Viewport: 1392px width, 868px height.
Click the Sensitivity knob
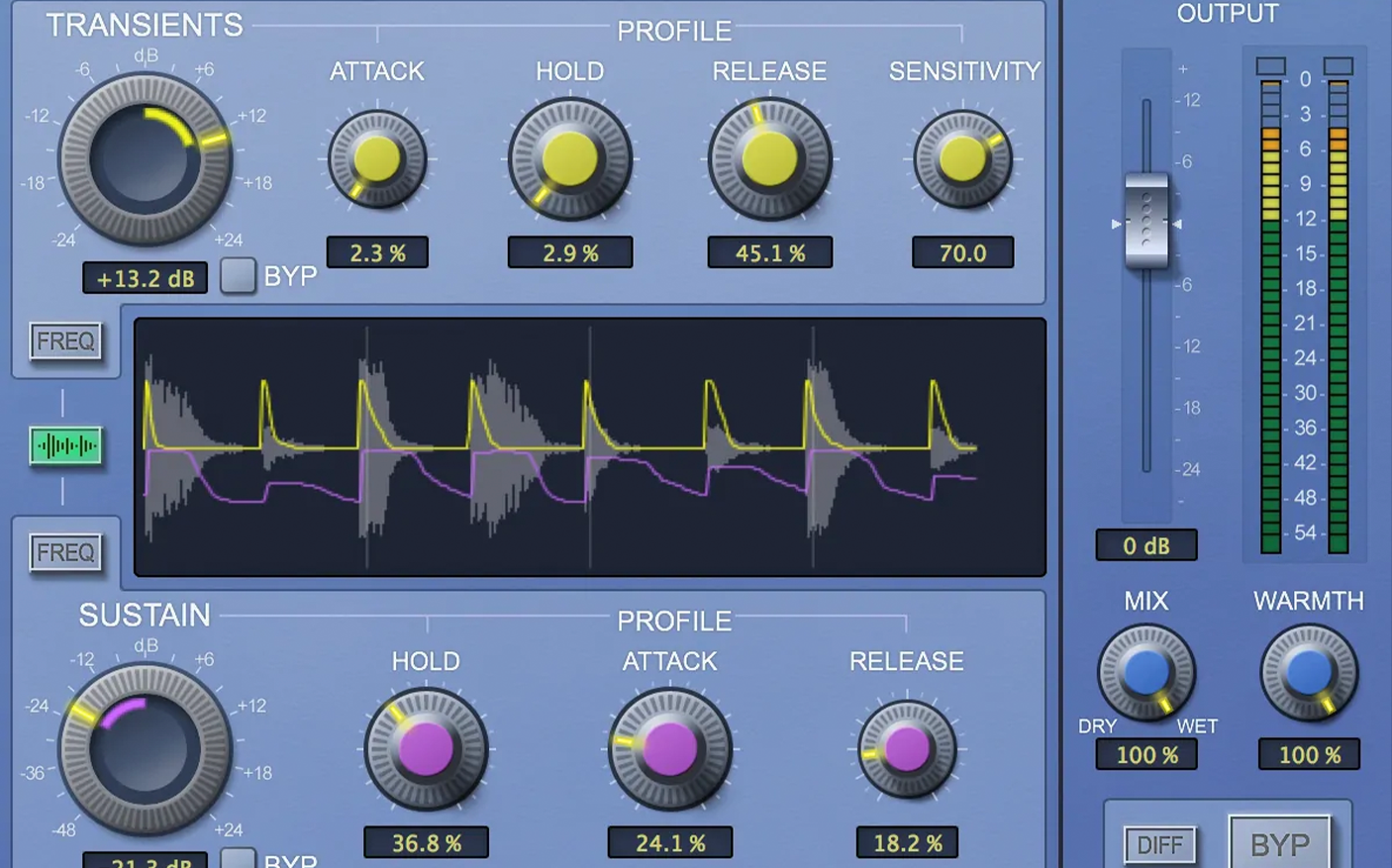coord(963,158)
